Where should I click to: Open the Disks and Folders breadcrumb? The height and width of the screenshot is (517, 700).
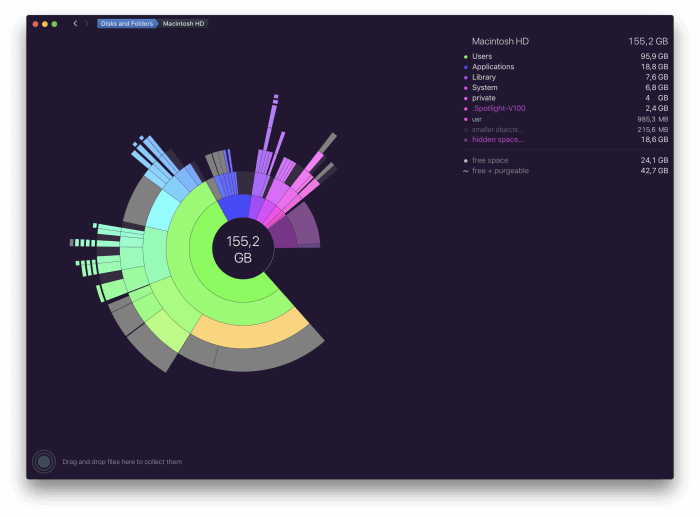coord(127,24)
